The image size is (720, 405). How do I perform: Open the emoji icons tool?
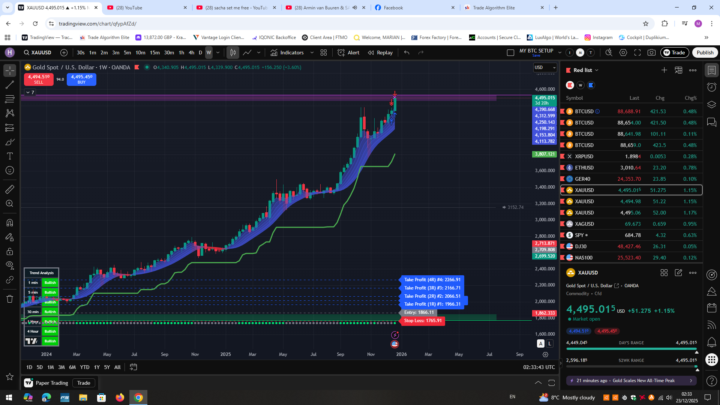click(10, 170)
